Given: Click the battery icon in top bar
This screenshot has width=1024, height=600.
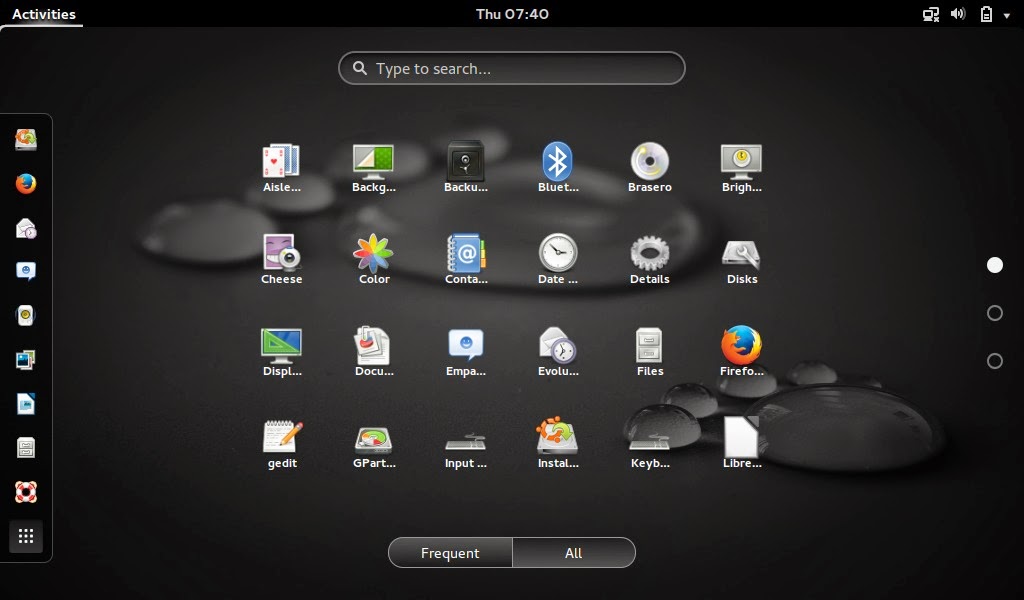Looking at the screenshot, I should click(986, 14).
